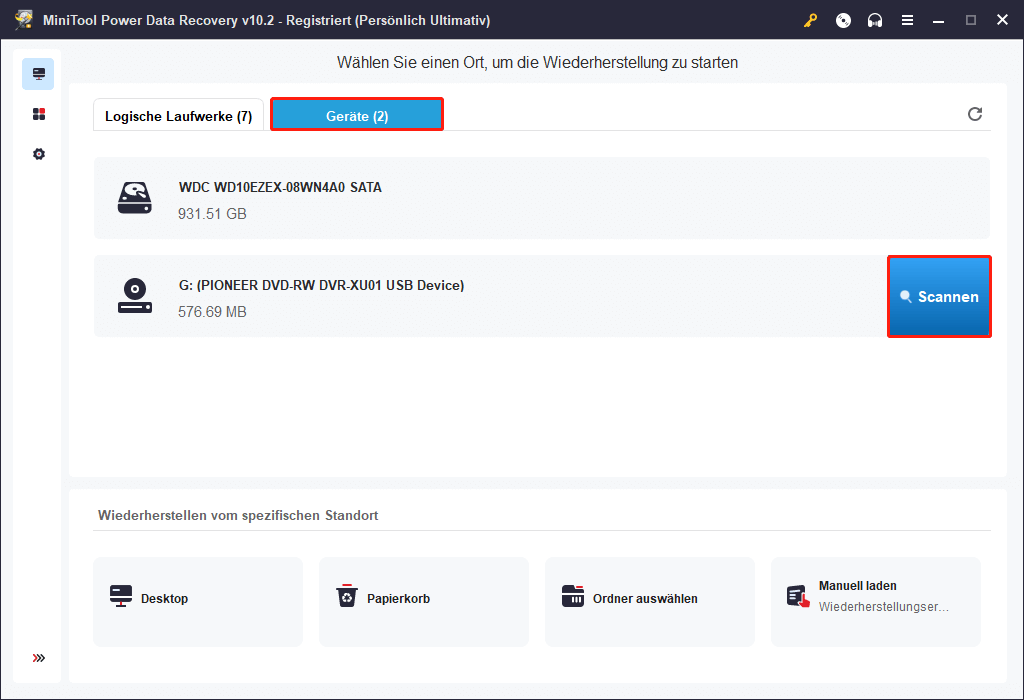Viewport: 1024px width, 700px height.
Task: Click the Wiederherstellungser... subtitle text
Action: (884, 607)
